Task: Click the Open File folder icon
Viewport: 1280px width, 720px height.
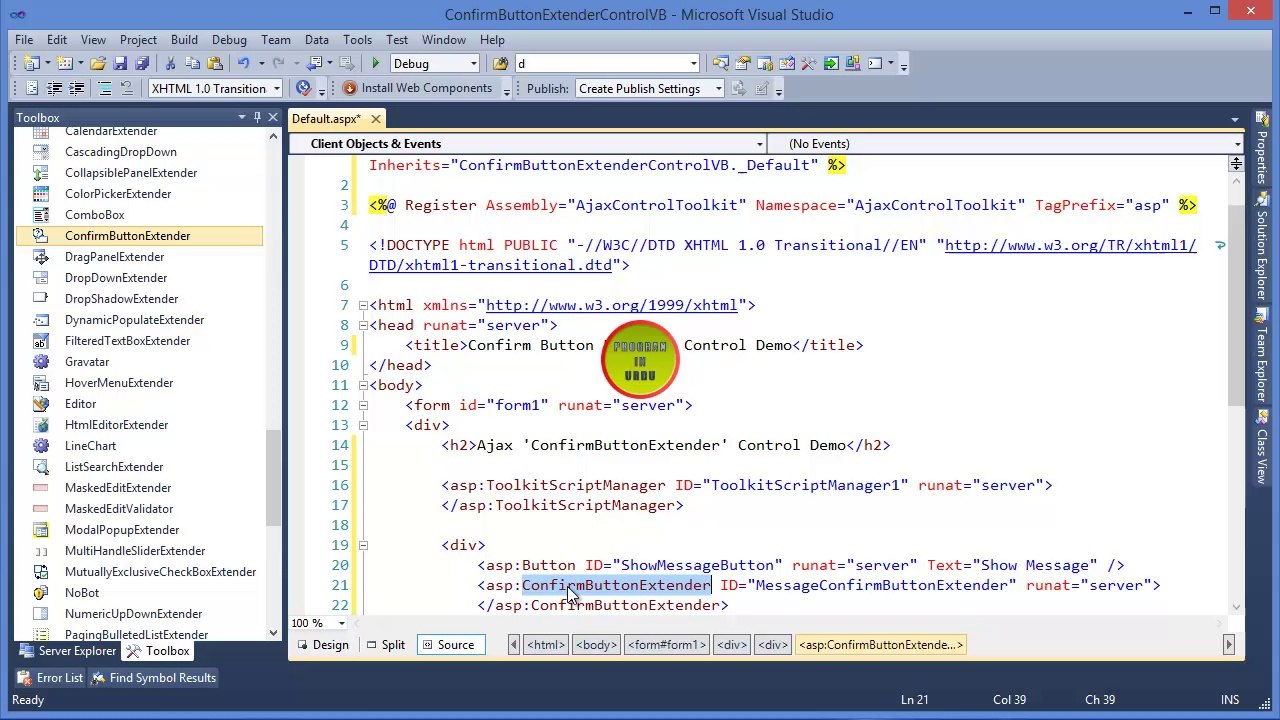Action: click(x=98, y=64)
